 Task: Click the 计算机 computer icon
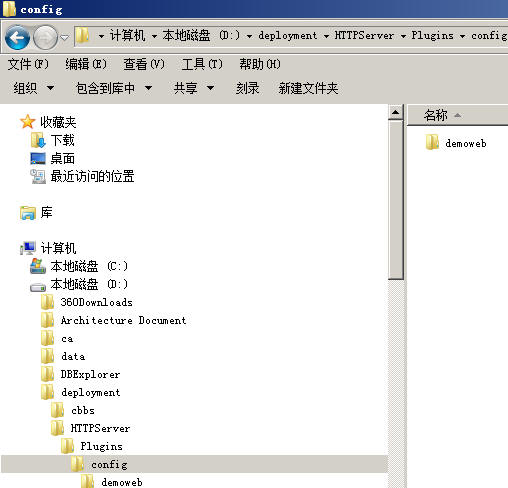click(x=28, y=248)
